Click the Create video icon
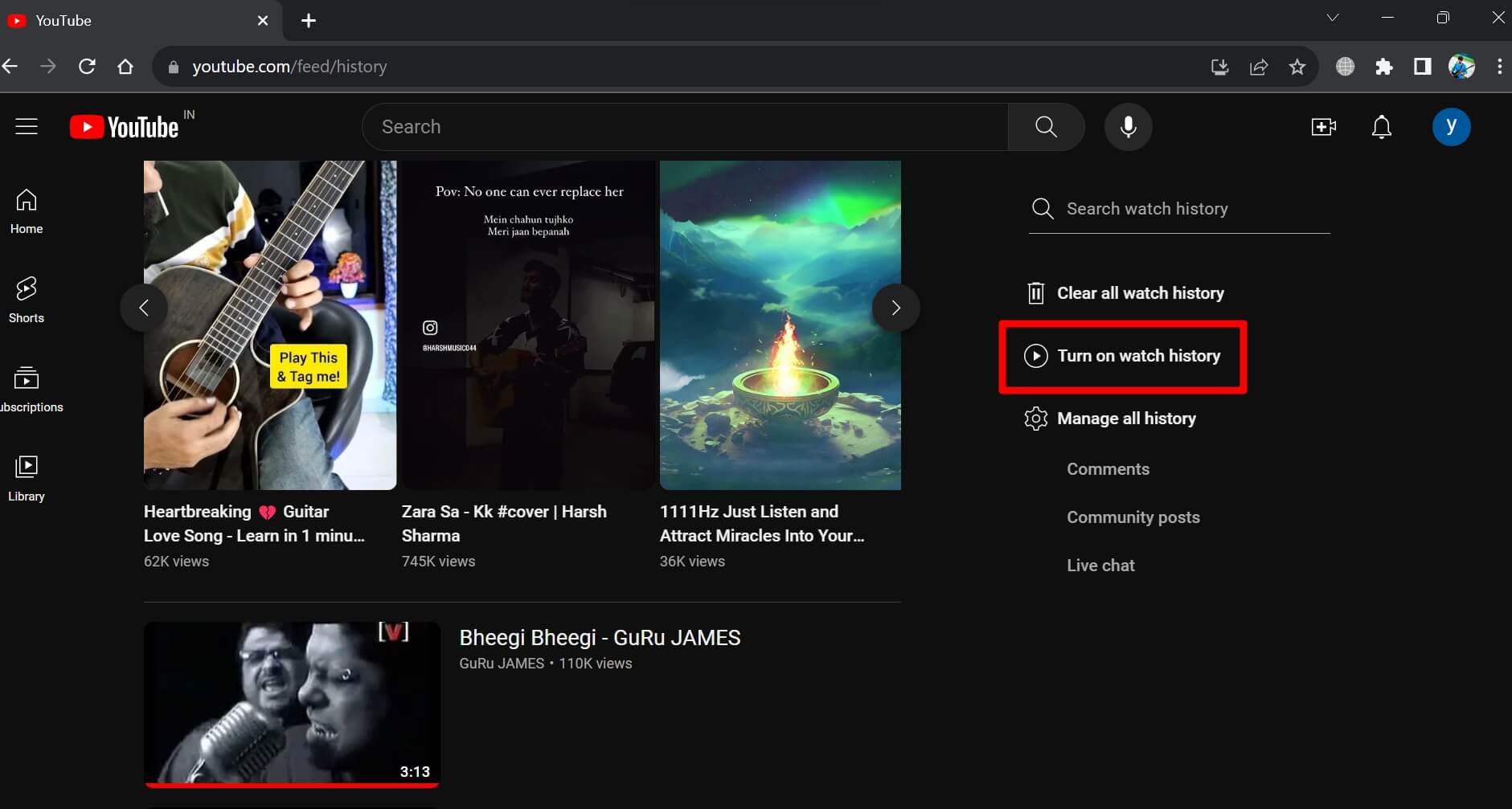1512x809 pixels. tap(1322, 126)
